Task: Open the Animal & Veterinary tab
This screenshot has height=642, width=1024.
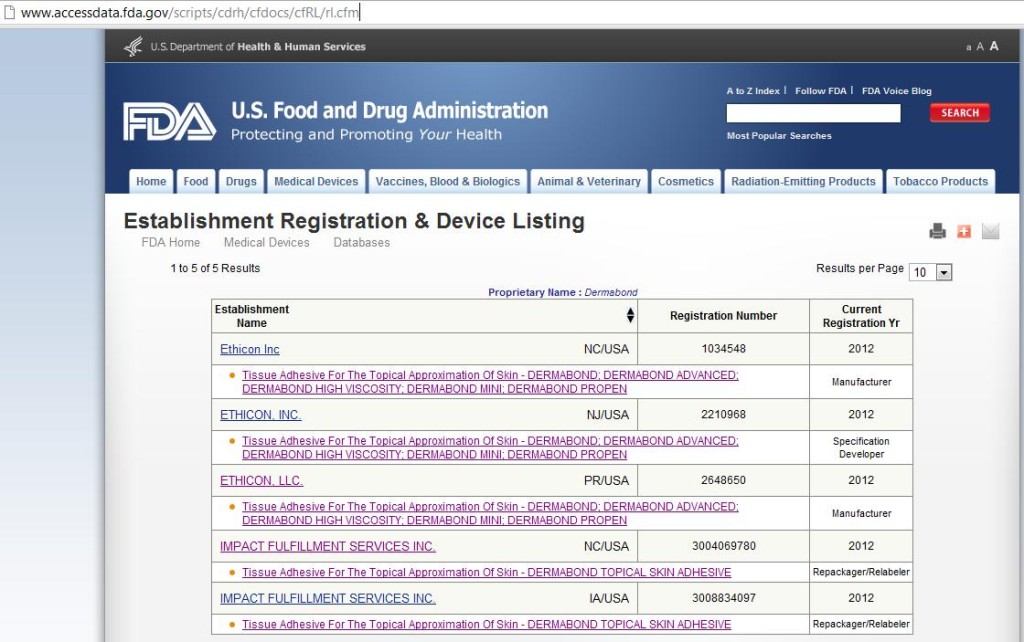Action: point(588,182)
